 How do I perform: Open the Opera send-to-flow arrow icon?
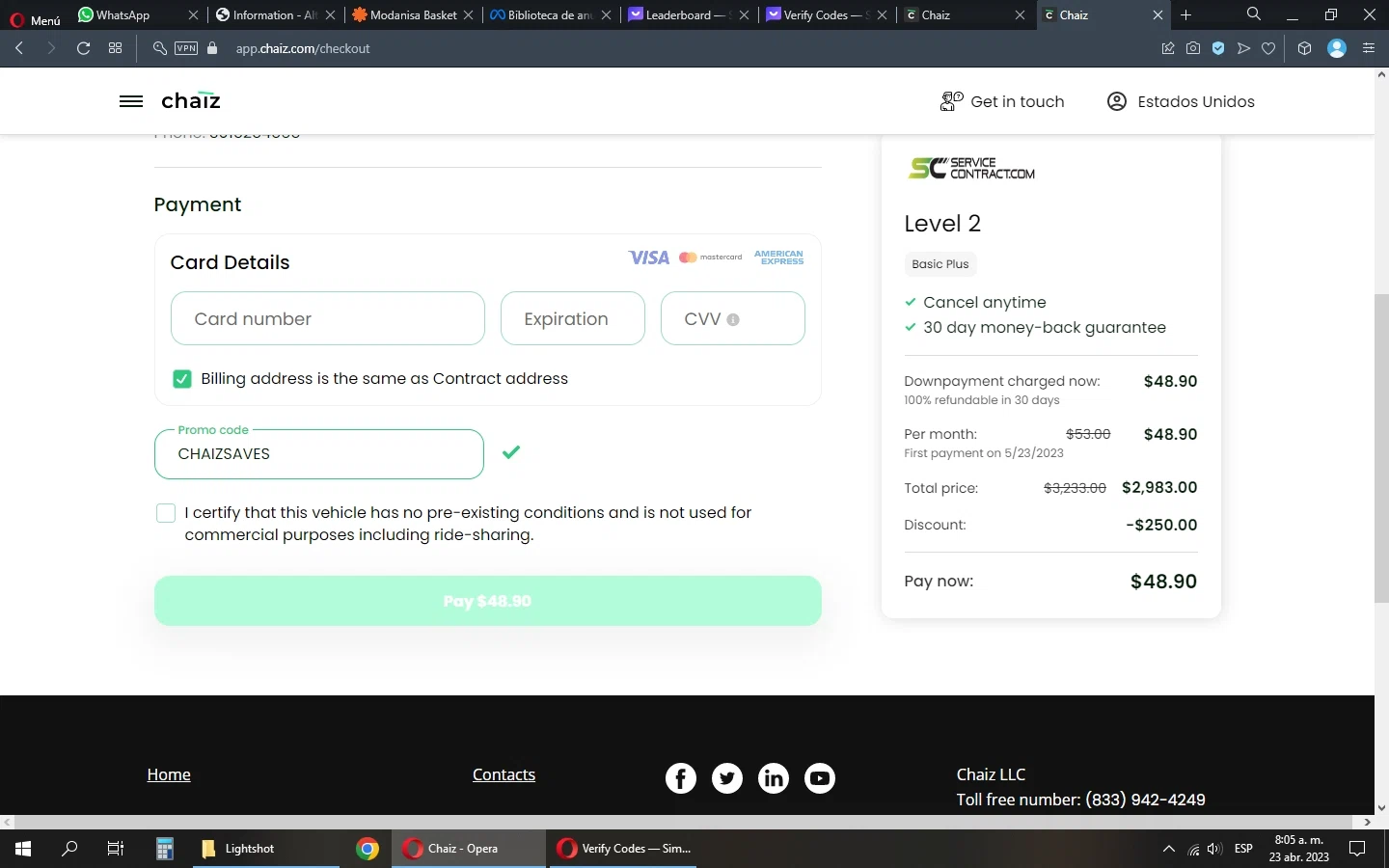point(1243,48)
